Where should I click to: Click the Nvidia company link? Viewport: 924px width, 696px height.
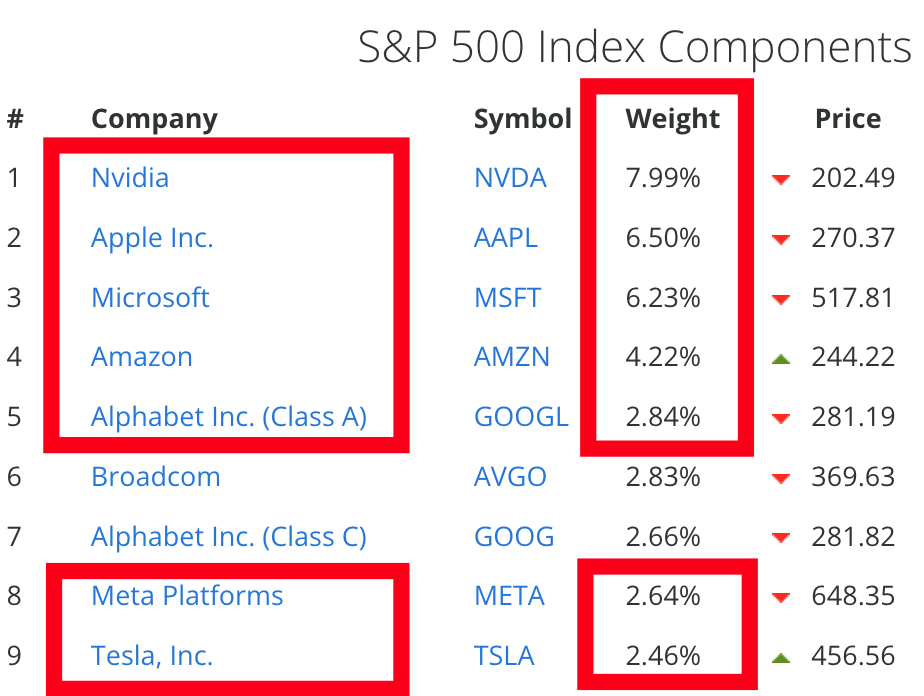[130, 178]
